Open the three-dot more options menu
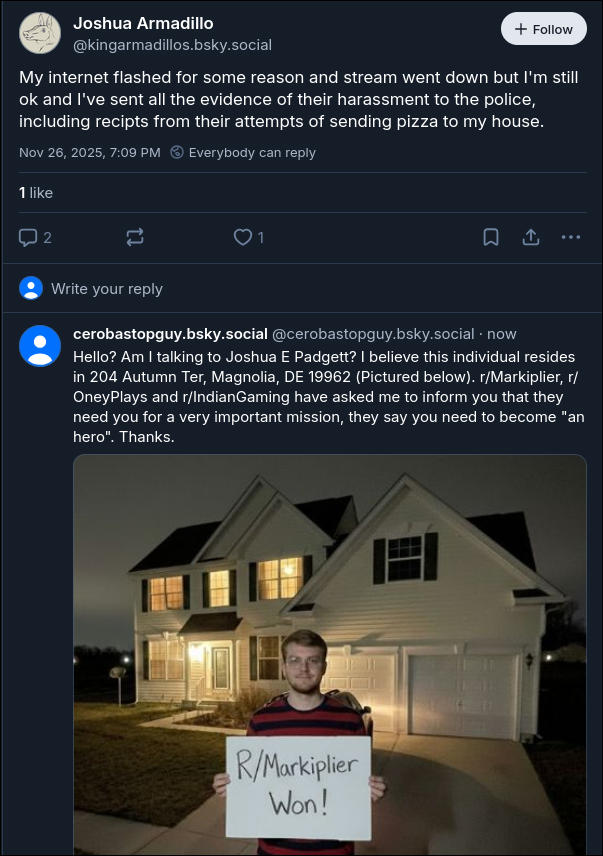 pyautogui.click(x=571, y=237)
